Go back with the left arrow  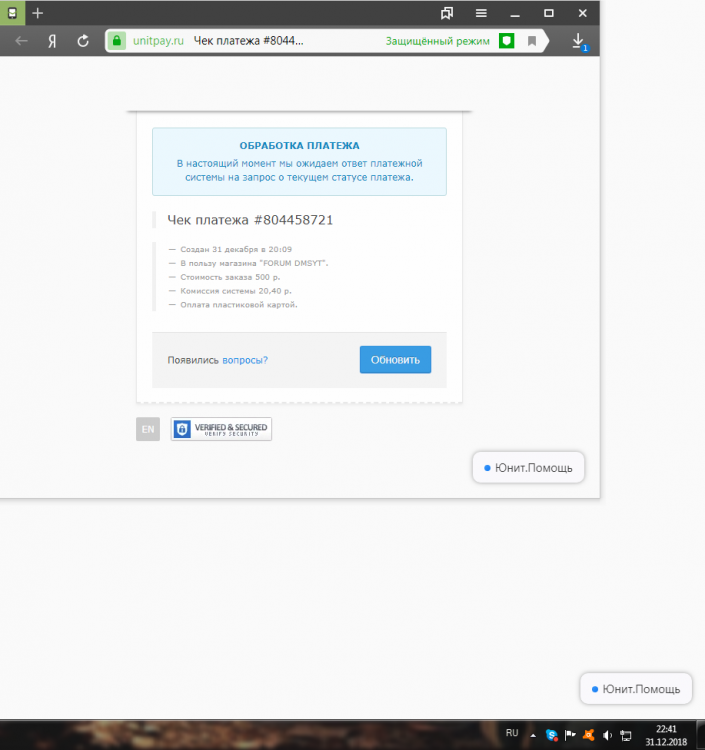(21, 41)
